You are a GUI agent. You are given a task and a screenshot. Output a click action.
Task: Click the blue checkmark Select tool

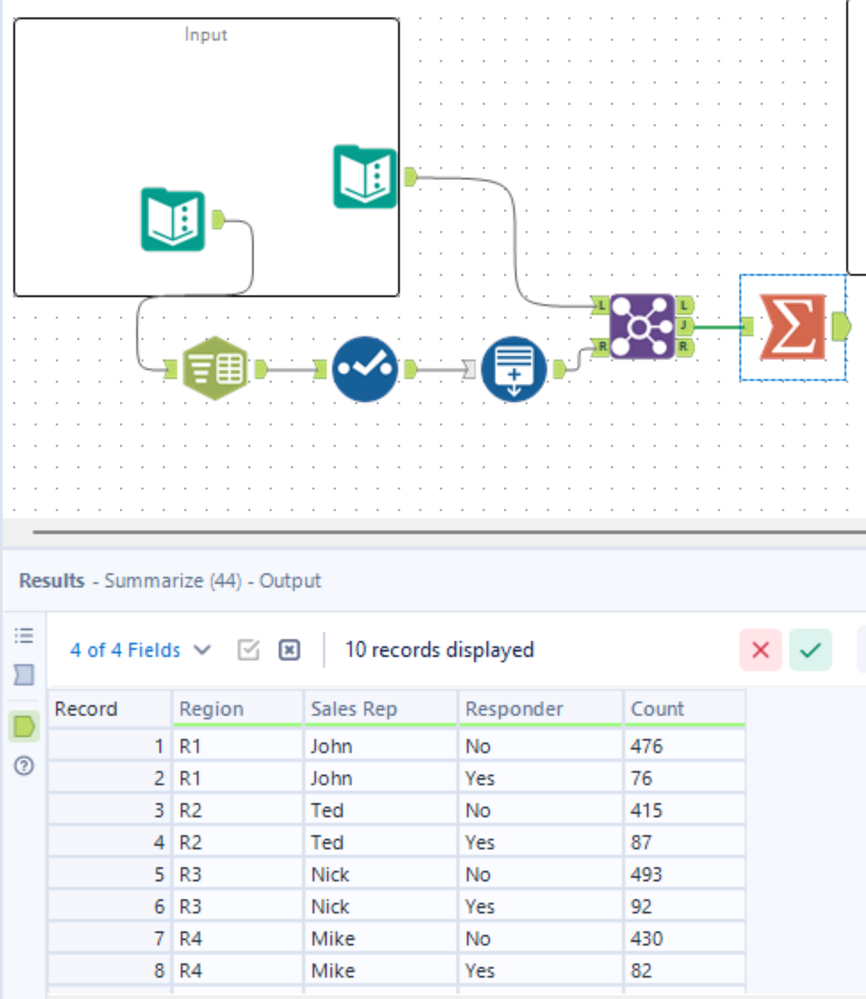(365, 369)
